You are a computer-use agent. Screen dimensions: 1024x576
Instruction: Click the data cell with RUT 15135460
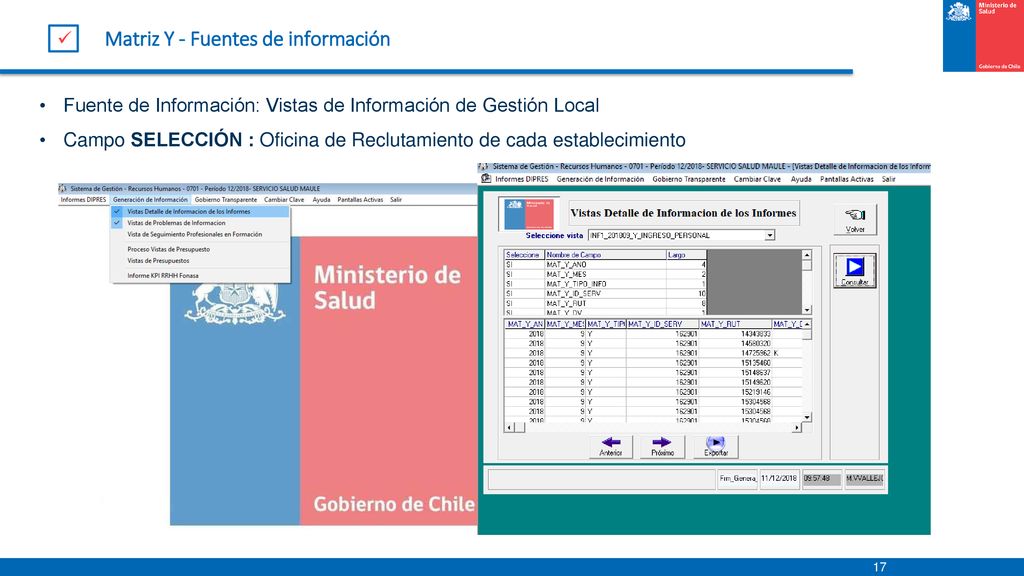(735, 363)
